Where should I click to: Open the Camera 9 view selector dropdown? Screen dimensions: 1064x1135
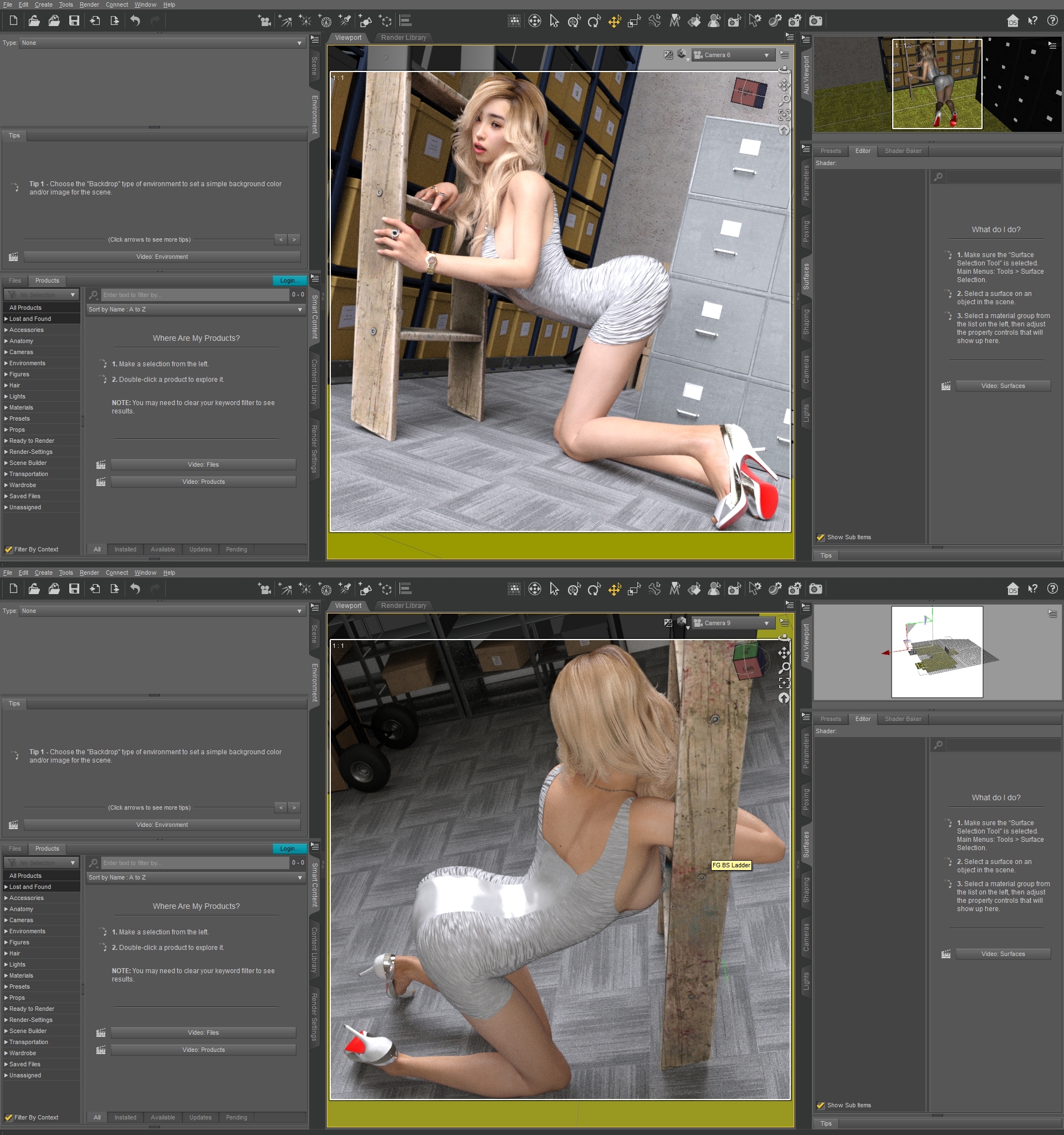(x=731, y=623)
